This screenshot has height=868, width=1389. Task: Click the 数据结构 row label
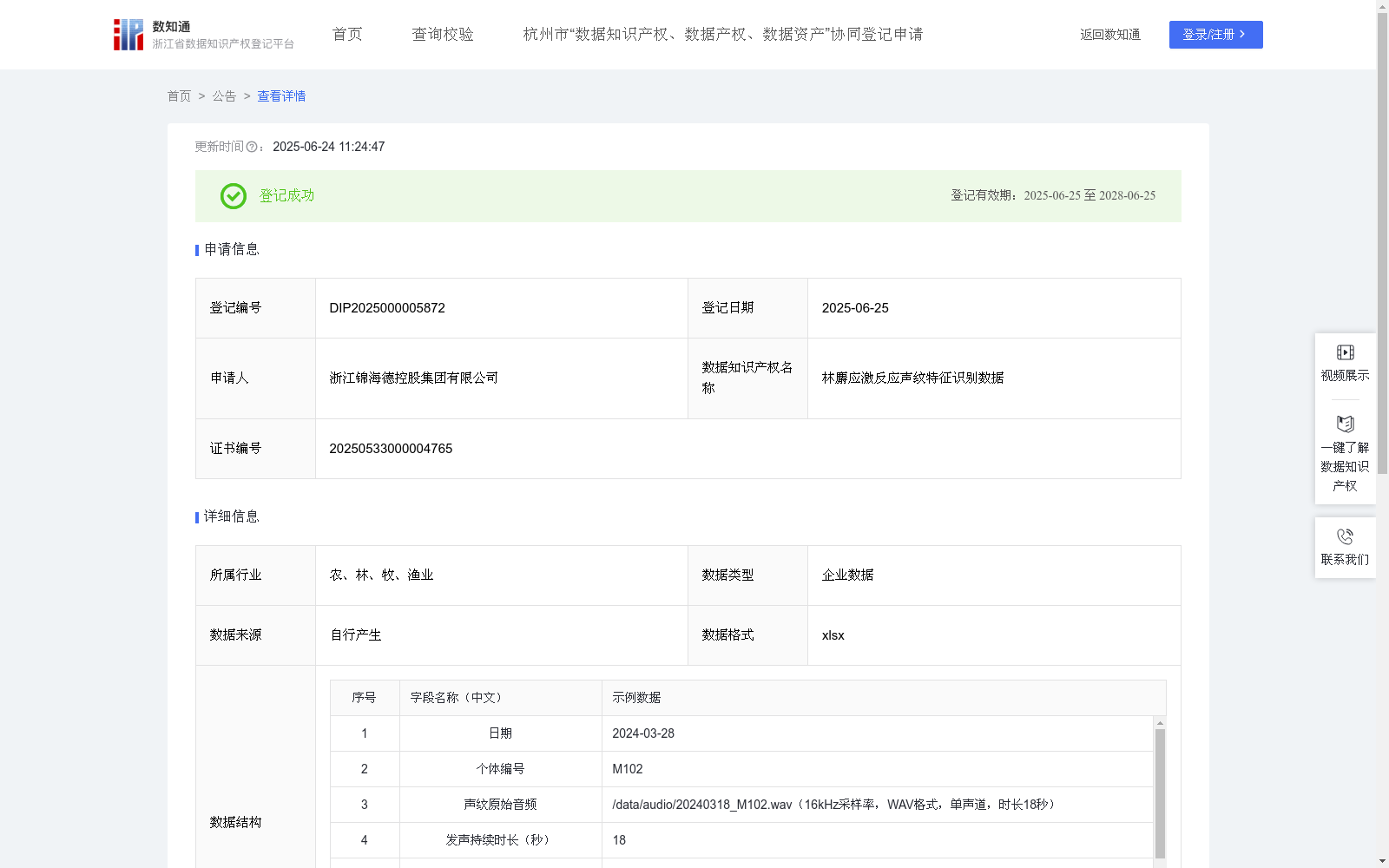coord(235,823)
